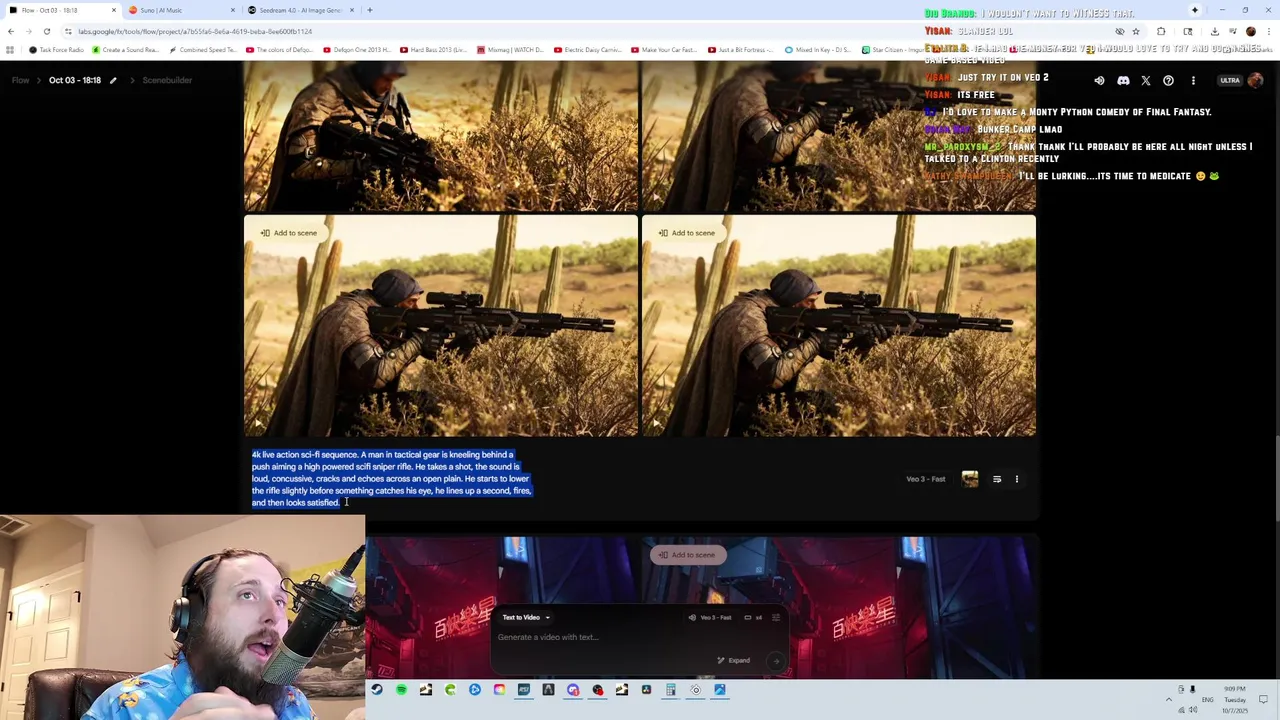The width and height of the screenshot is (1280, 720).
Task: Click the Expand prompt button
Action: (x=734, y=660)
